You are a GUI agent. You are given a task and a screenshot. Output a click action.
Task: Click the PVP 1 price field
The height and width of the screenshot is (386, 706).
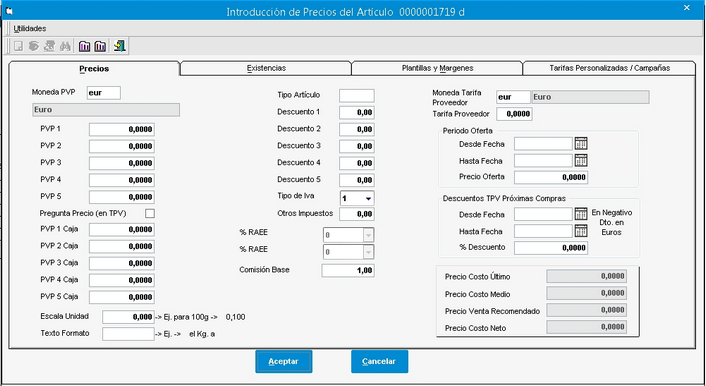pos(122,129)
